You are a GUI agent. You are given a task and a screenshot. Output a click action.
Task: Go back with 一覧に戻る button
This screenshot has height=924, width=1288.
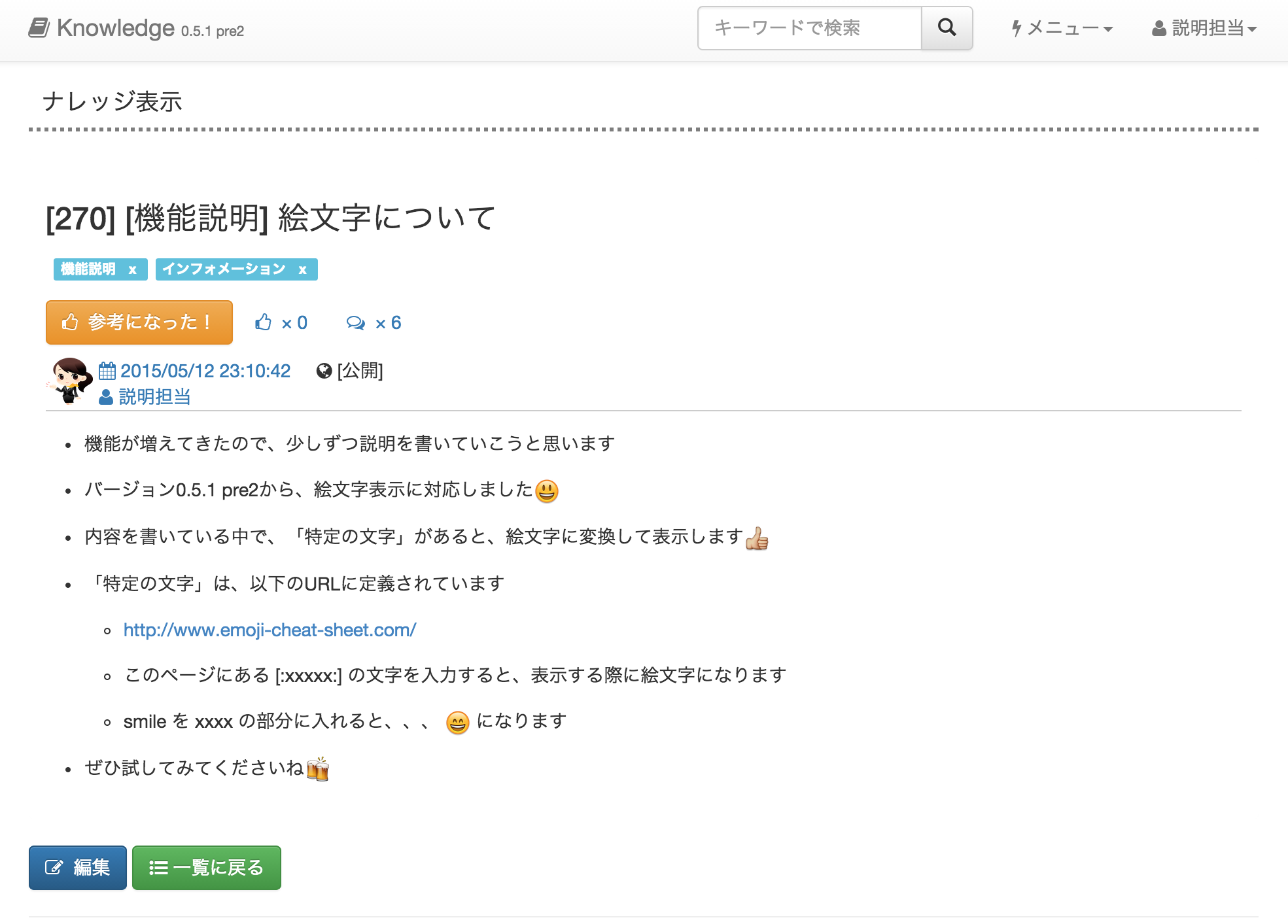207,868
